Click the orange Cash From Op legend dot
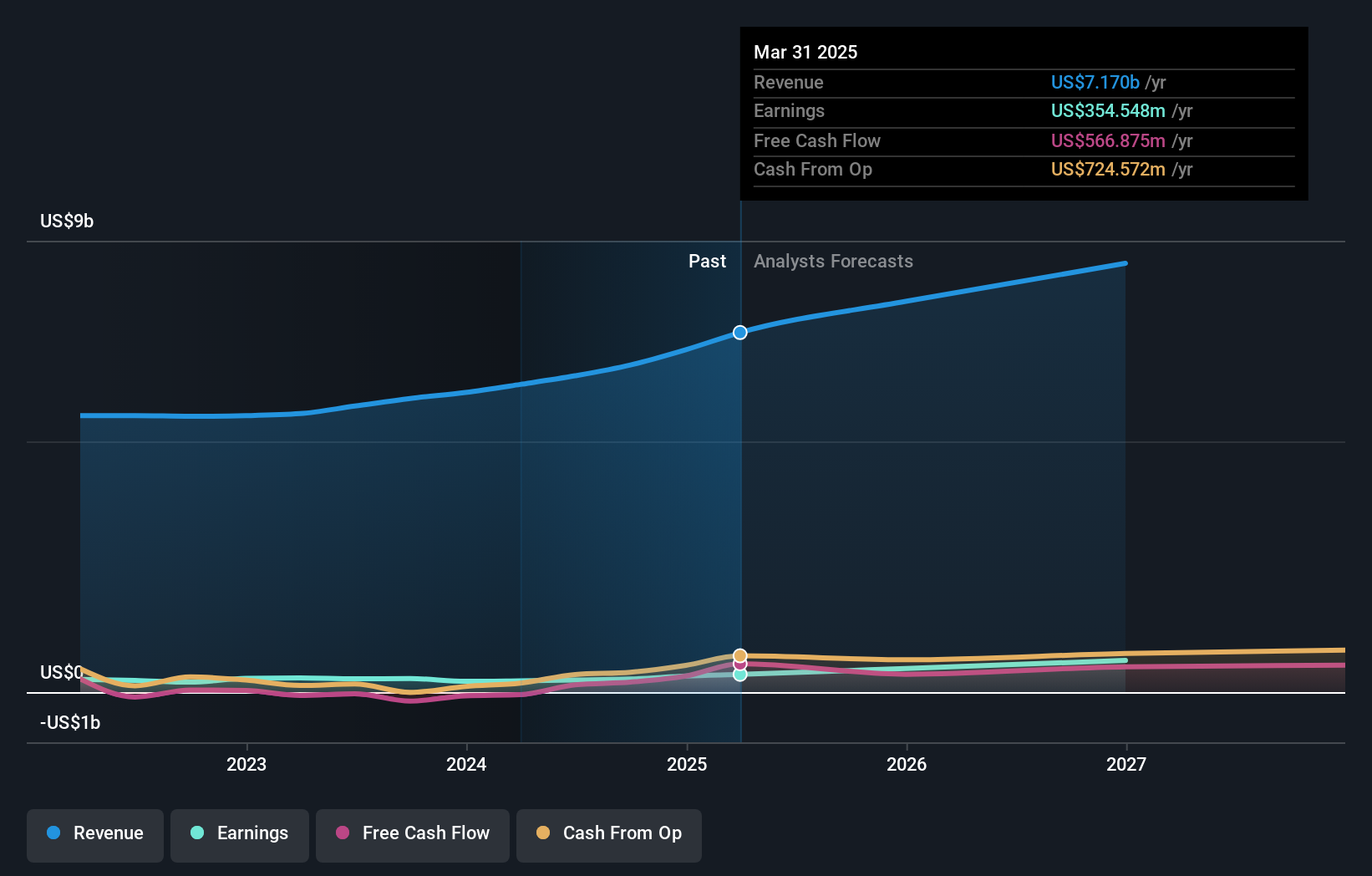The height and width of the screenshot is (876, 1372). pyautogui.click(x=544, y=833)
